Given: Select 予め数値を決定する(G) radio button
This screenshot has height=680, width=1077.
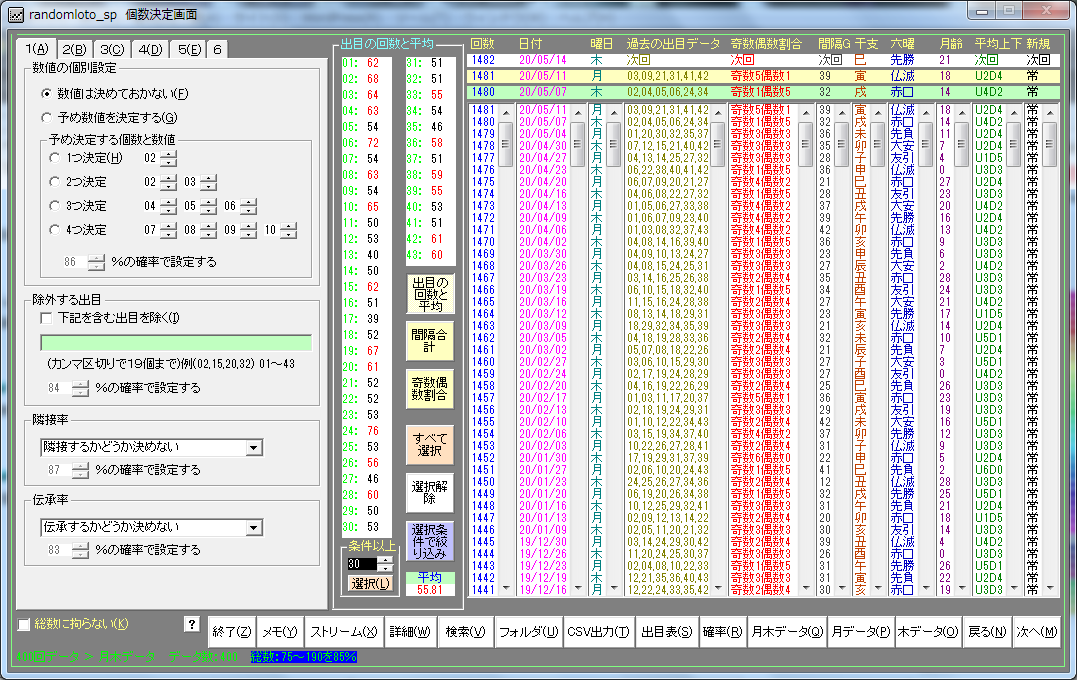Looking at the screenshot, I should 47,117.
